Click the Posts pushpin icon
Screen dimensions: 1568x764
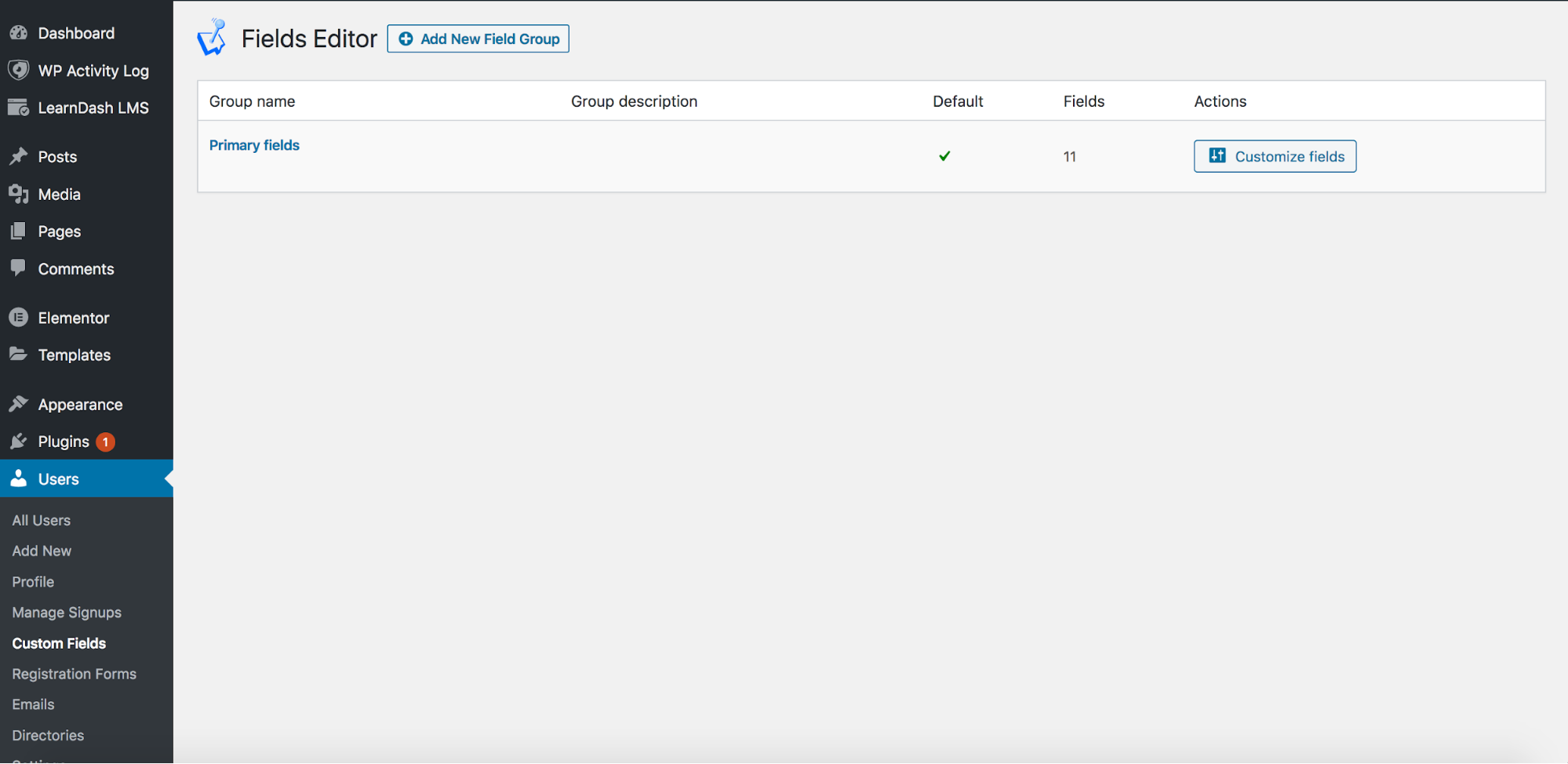(19, 156)
